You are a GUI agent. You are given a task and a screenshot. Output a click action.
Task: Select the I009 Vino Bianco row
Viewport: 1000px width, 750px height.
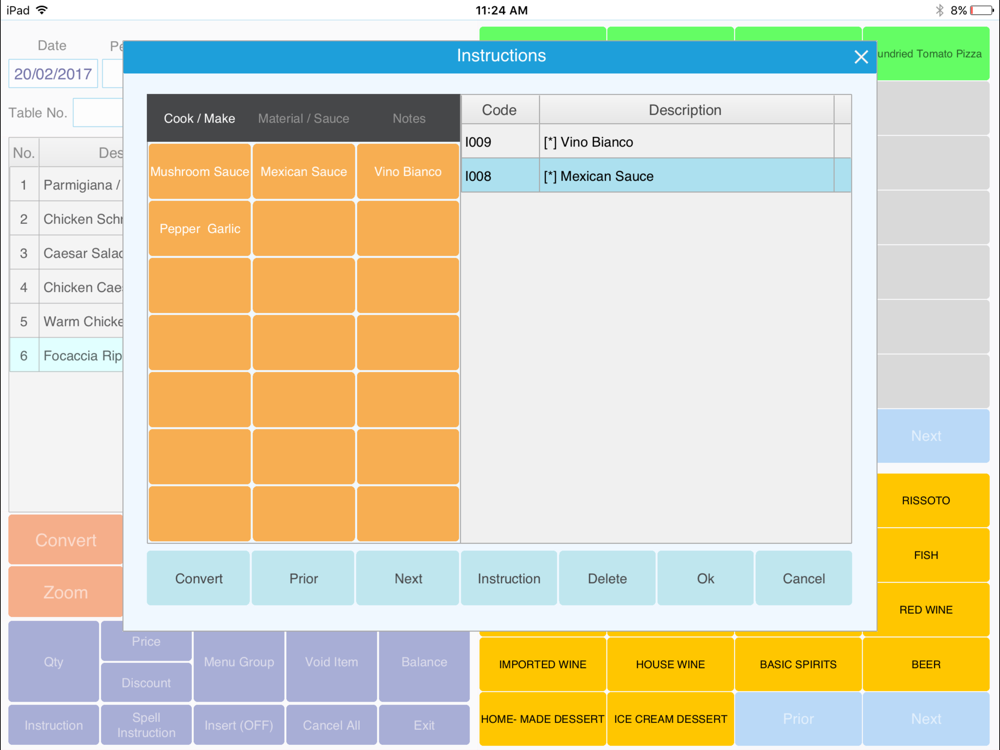click(656, 142)
